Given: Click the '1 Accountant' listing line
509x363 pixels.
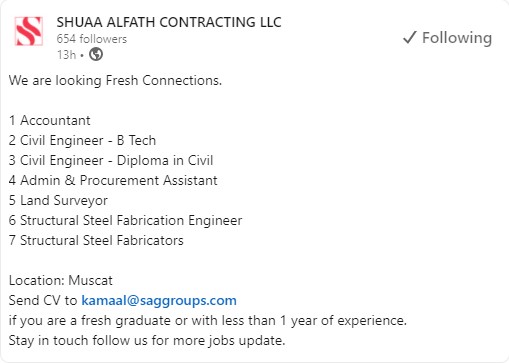Looking at the screenshot, I should coord(50,120).
